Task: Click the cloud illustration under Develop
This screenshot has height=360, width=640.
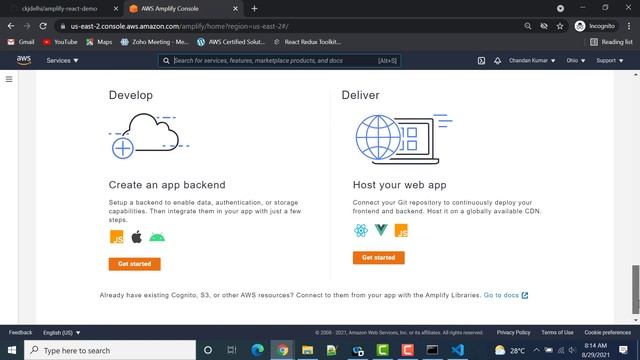Action: (x=149, y=136)
